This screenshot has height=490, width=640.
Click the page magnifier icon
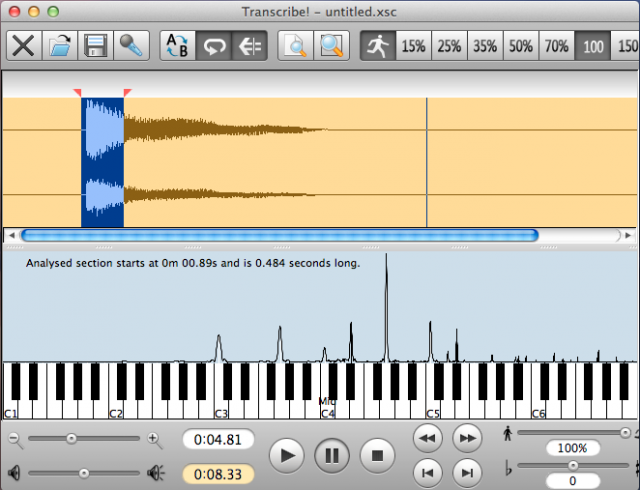tap(295, 46)
